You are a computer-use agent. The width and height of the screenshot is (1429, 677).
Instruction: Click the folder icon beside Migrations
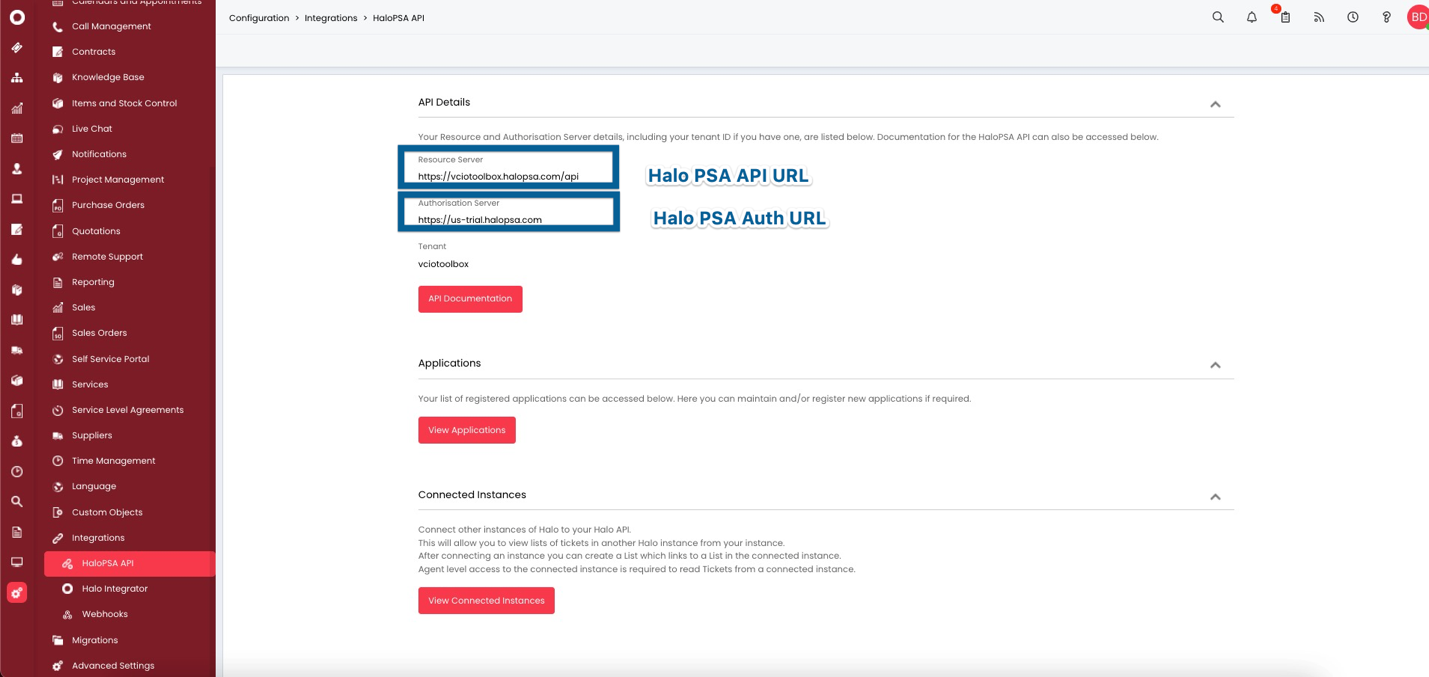[x=57, y=640]
